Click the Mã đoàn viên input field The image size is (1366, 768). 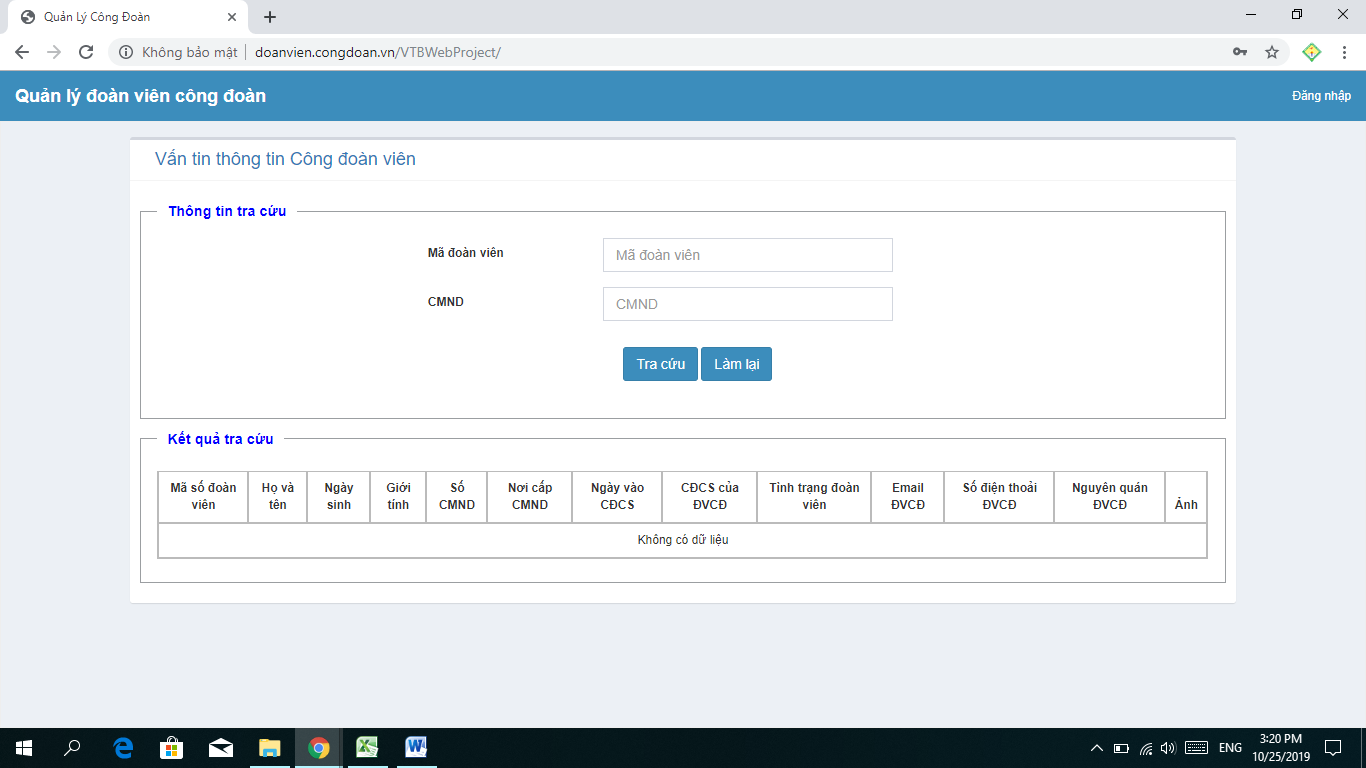tap(747, 255)
